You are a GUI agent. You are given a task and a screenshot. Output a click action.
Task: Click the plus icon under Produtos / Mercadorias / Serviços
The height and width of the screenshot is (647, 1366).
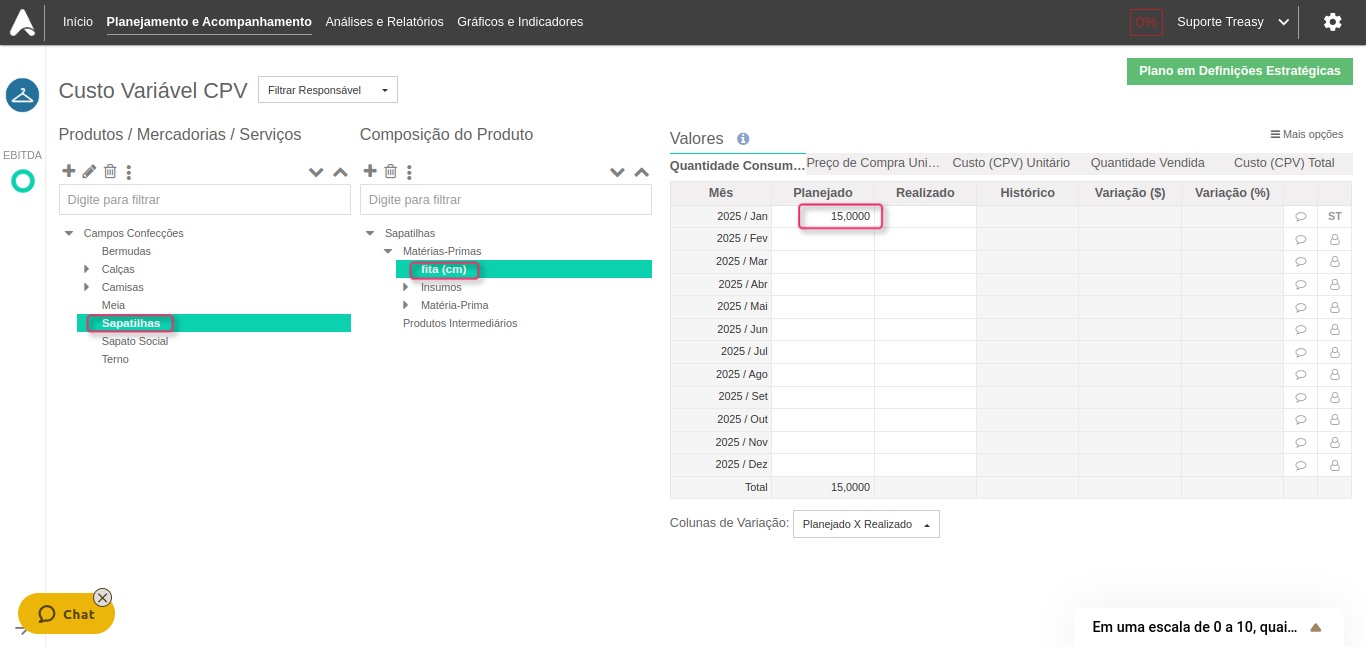[x=69, y=171]
